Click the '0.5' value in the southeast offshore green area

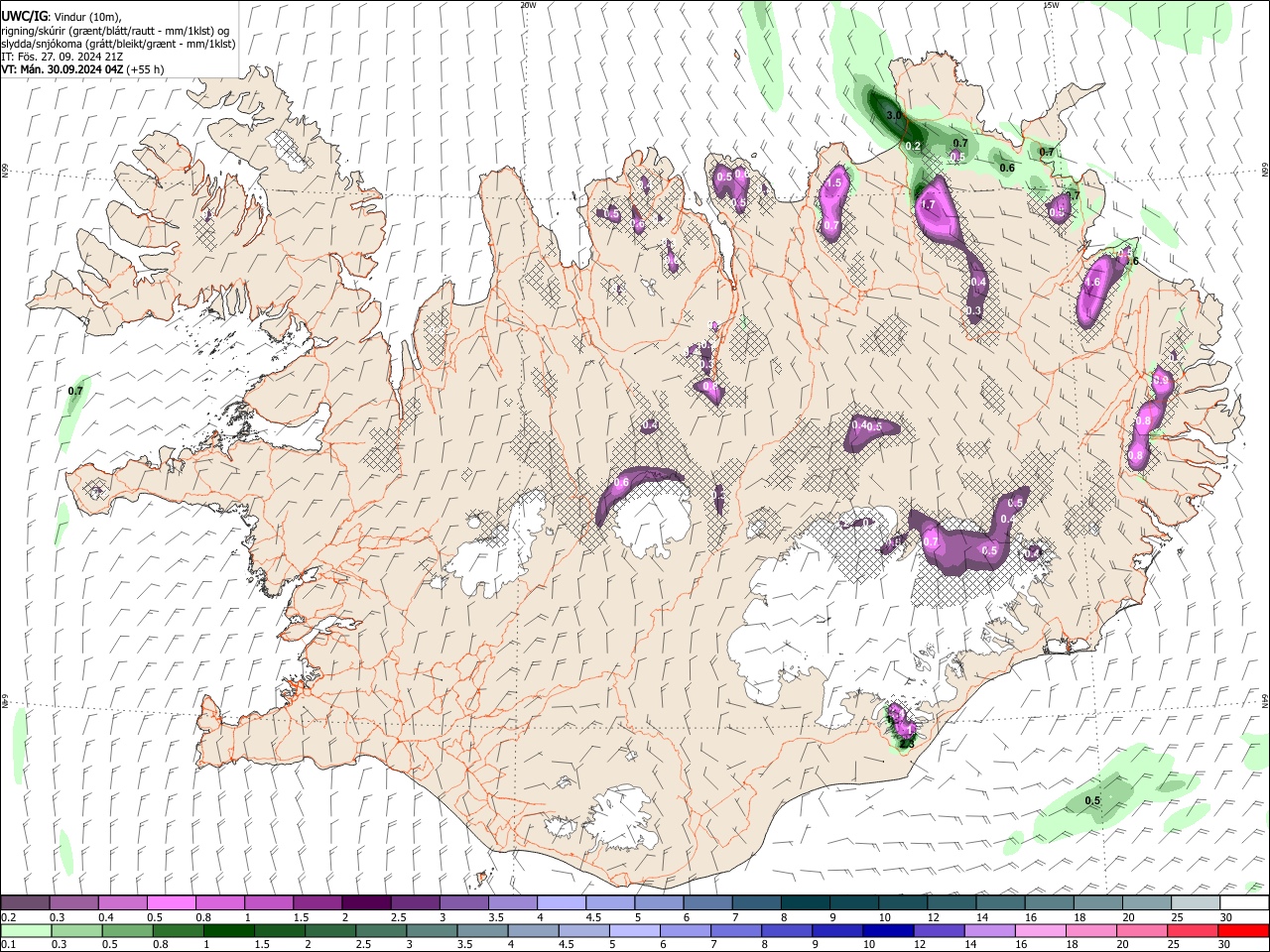pyautogui.click(x=1092, y=800)
